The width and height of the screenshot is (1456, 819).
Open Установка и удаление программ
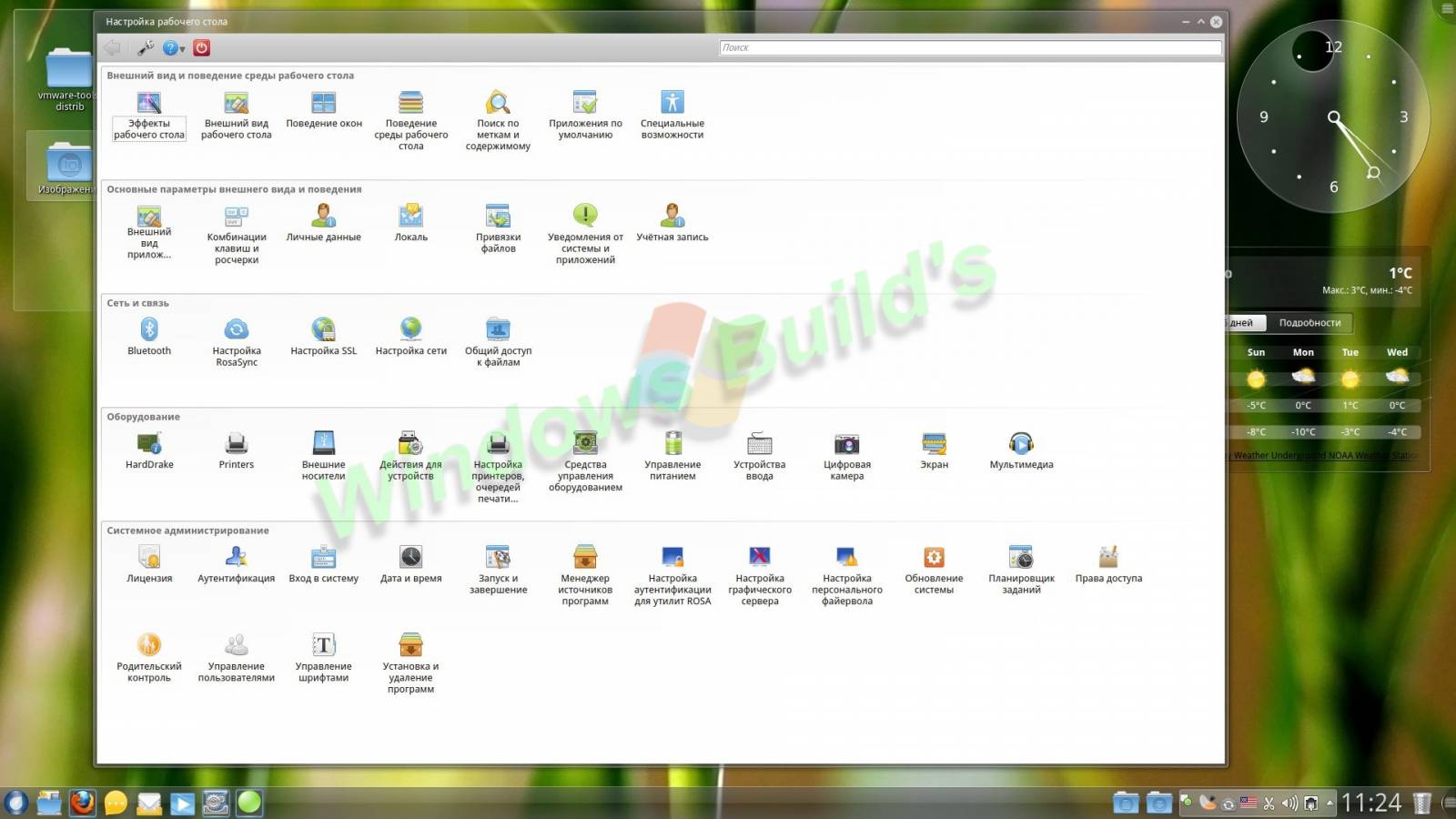coord(411,664)
